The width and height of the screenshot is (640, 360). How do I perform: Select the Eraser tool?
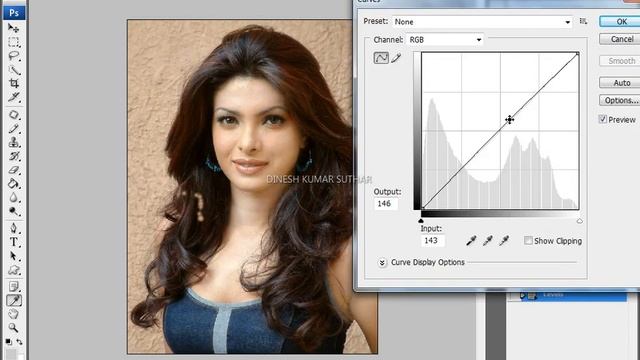13,170
